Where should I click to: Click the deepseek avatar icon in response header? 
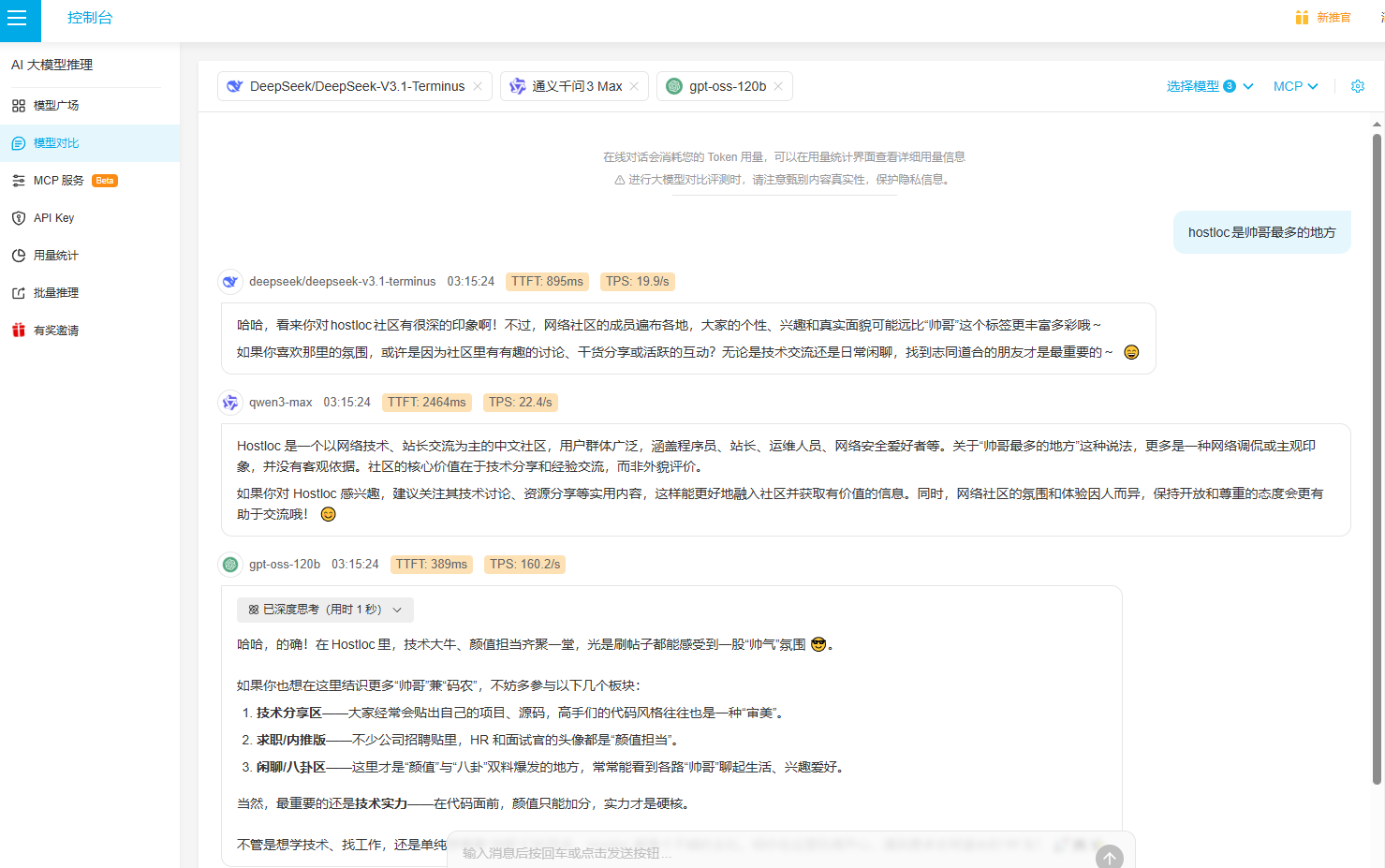pyautogui.click(x=230, y=282)
